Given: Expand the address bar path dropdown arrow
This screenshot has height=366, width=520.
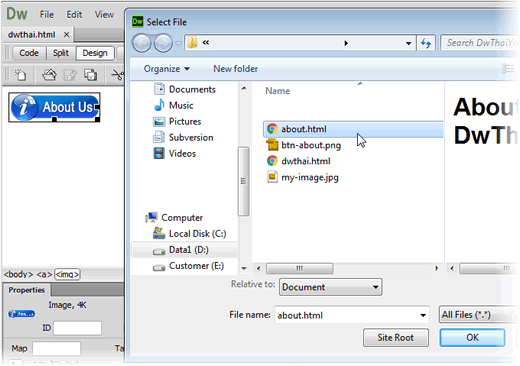Looking at the screenshot, I should pos(408,43).
